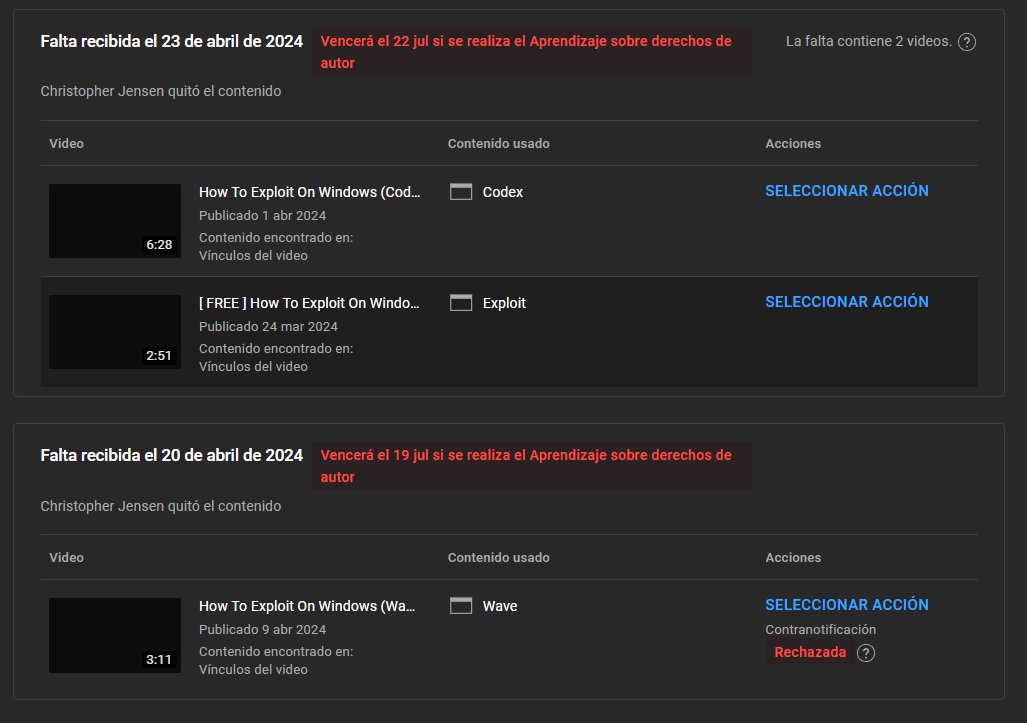Click the red 'Vencerá el 19 jul' notice
Image resolution: width=1027 pixels, height=723 pixels.
click(x=531, y=466)
